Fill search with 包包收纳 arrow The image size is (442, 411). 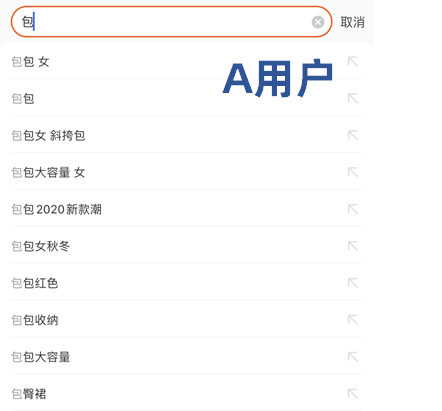pos(353,320)
